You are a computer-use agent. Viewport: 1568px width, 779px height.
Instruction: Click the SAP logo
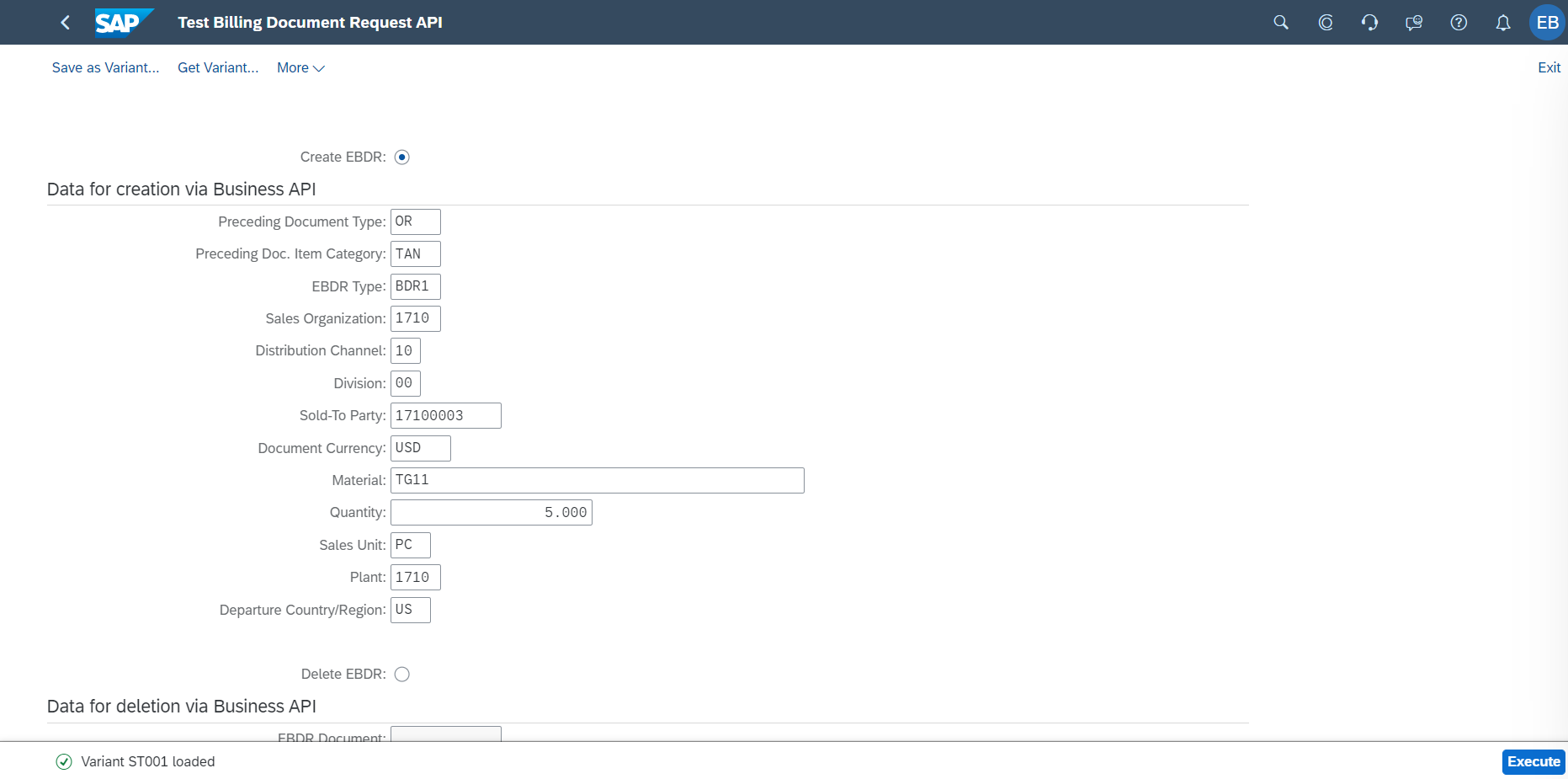[x=123, y=23]
